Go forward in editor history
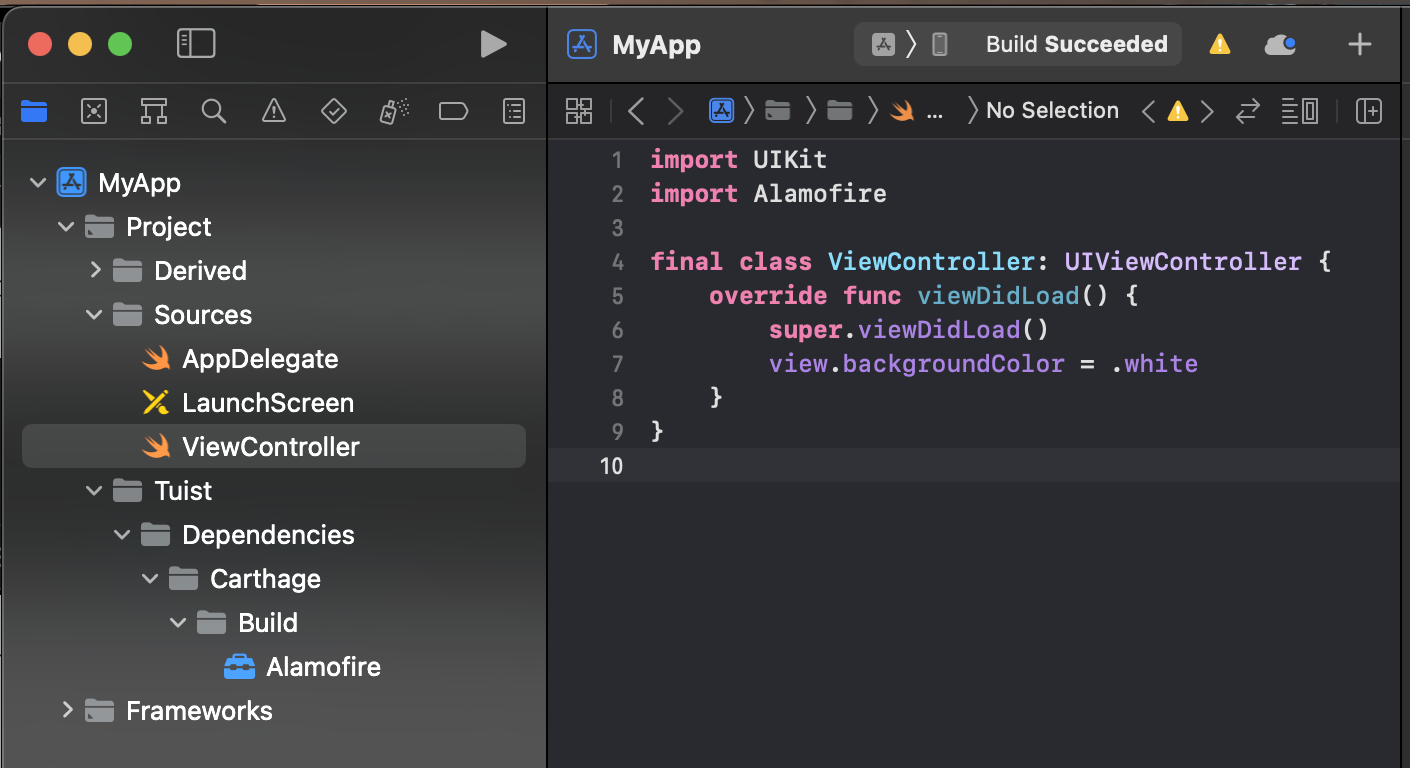The image size is (1410, 768). click(675, 111)
